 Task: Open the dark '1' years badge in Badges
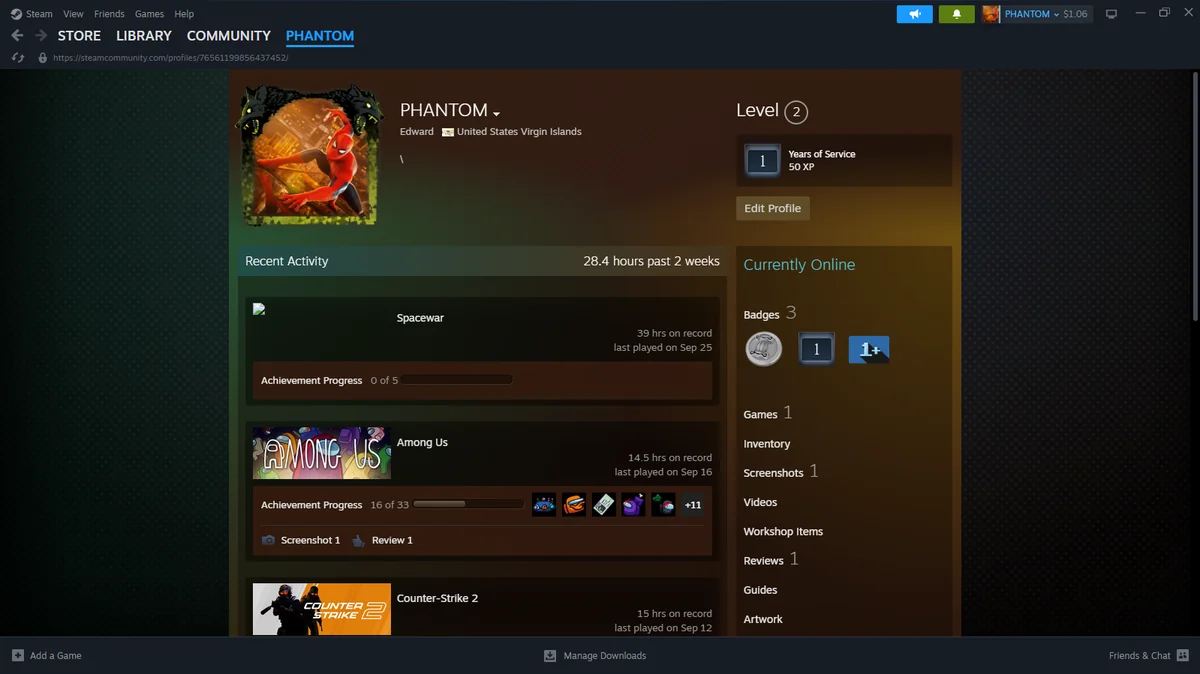(x=816, y=349)
